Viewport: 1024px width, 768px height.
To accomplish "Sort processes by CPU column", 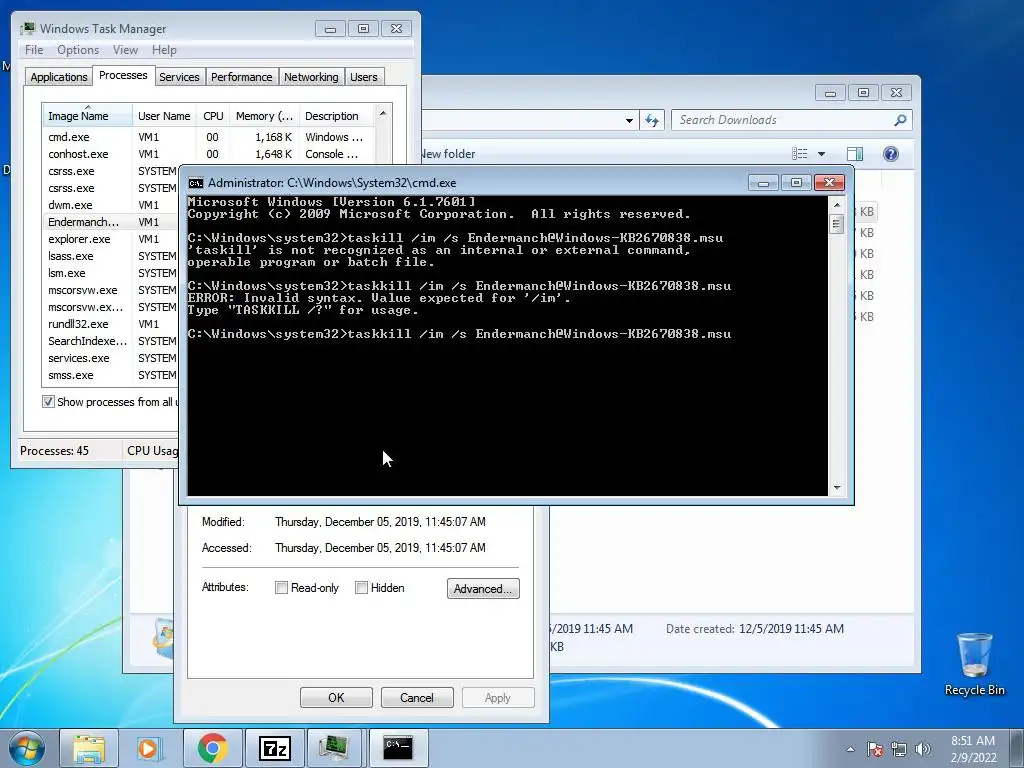I will (x=213, y=116).
